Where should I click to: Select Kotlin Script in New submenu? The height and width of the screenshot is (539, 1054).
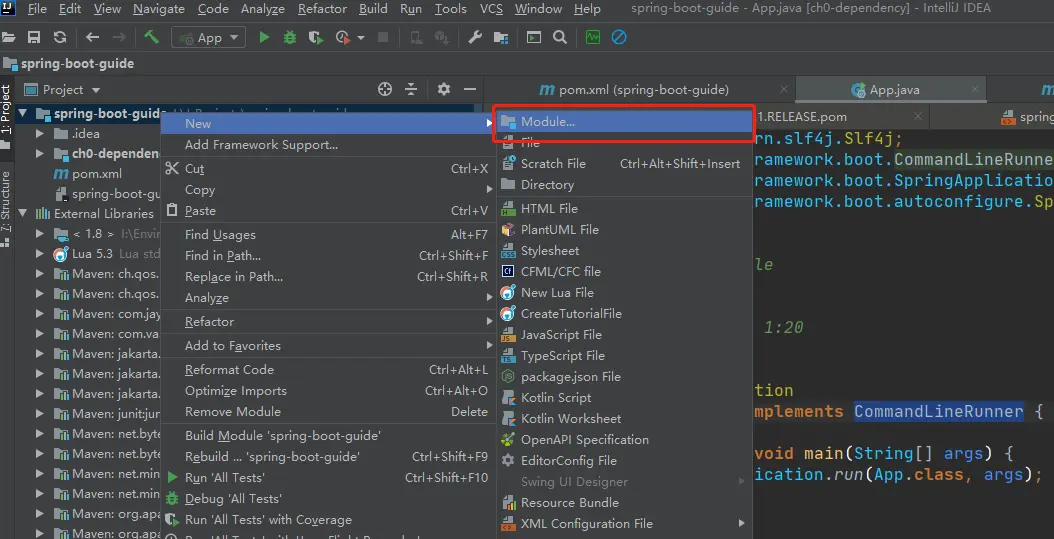pyautogui.click(x=556, y=398)
